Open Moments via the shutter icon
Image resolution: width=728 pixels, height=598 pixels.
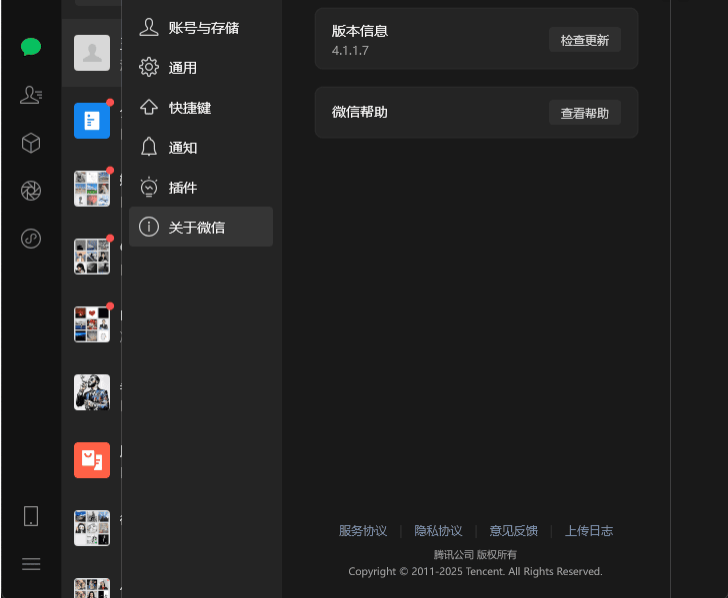[x=31, y=191]
